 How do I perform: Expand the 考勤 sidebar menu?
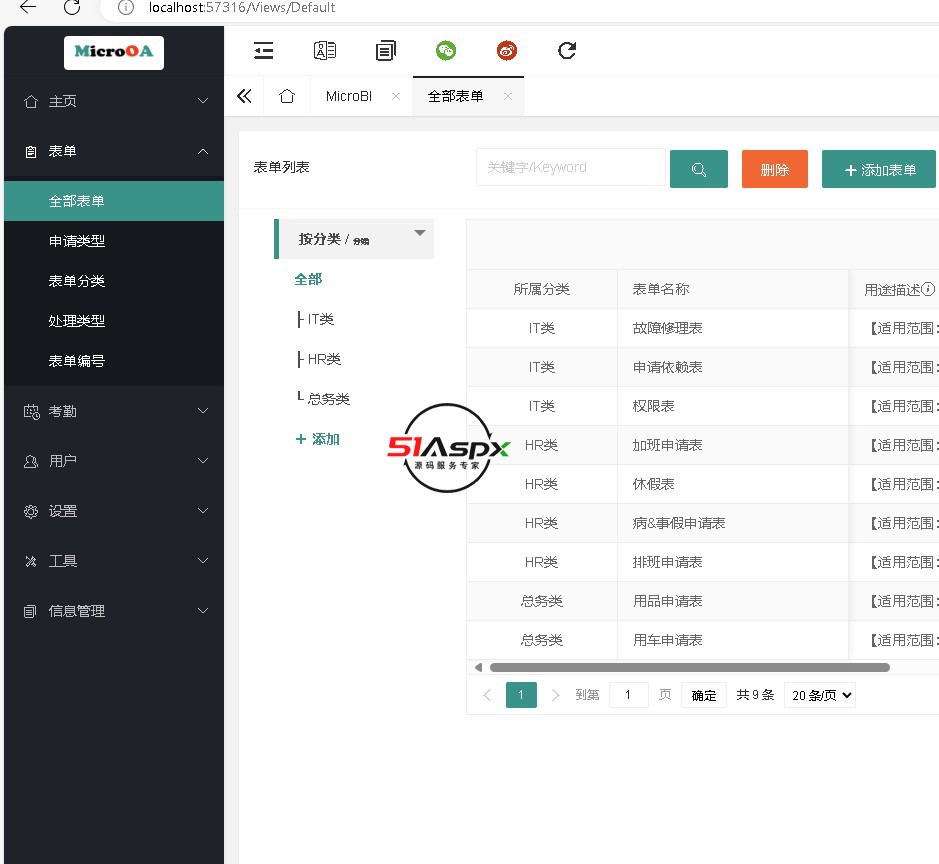click(113, 411)
